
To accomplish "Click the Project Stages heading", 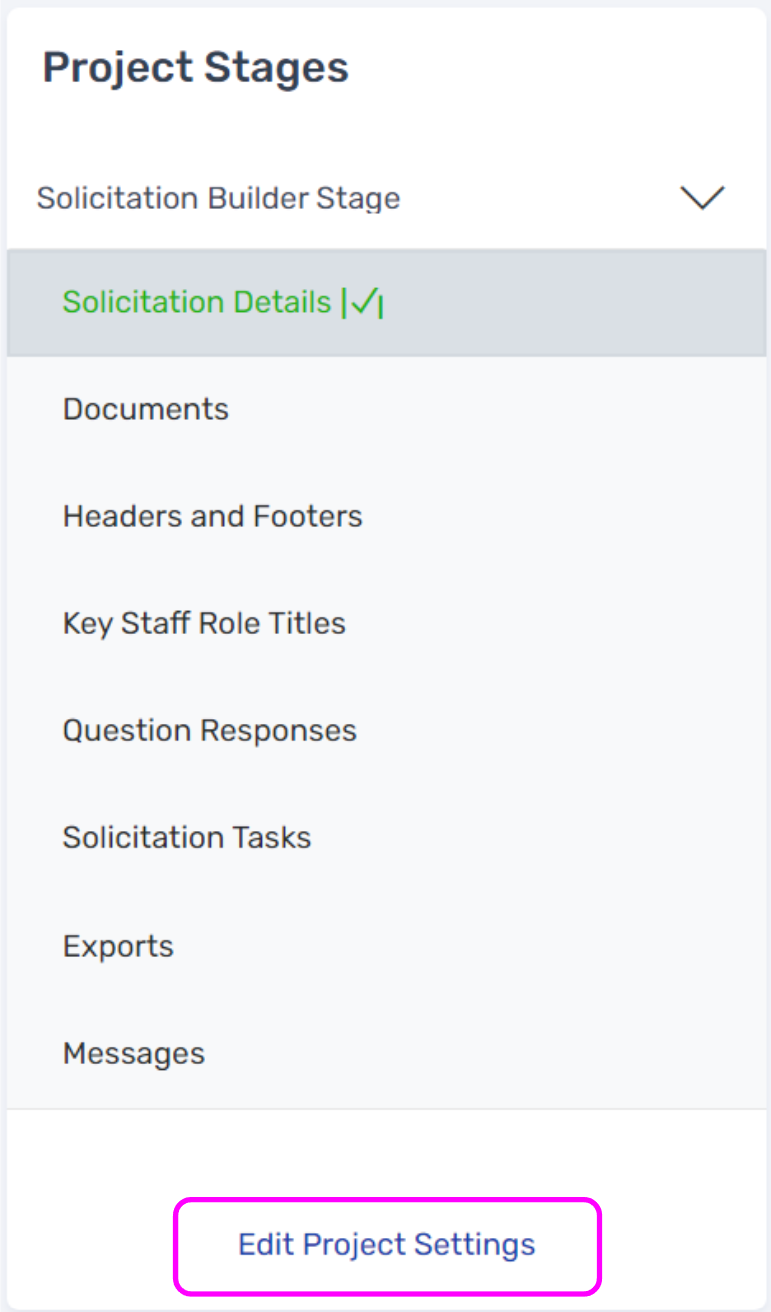I will (195, 68).
